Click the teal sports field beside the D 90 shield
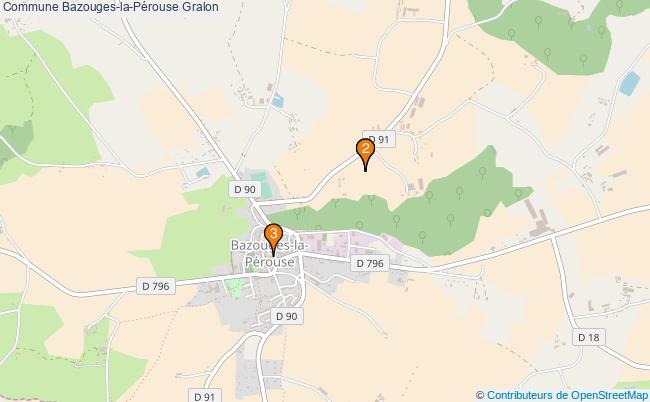The width and height of the screenshot is (650, 402). point(262,185)
